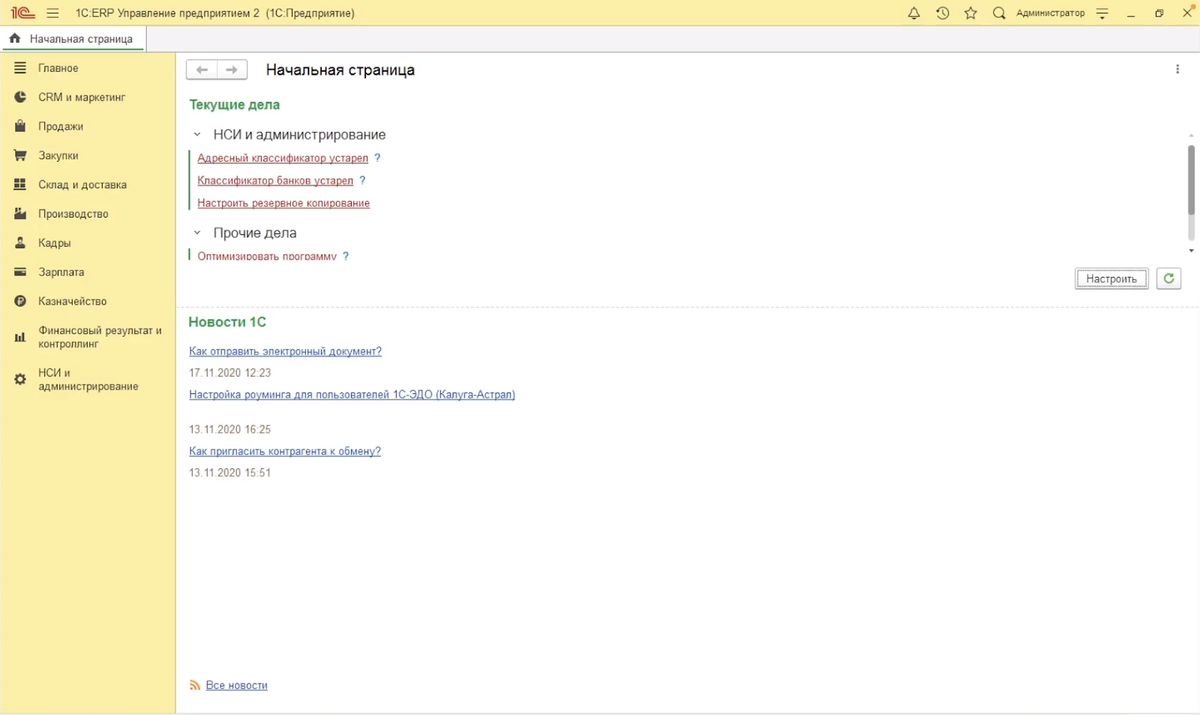Switch to the Начальная страница tab

tap(73, 39)
